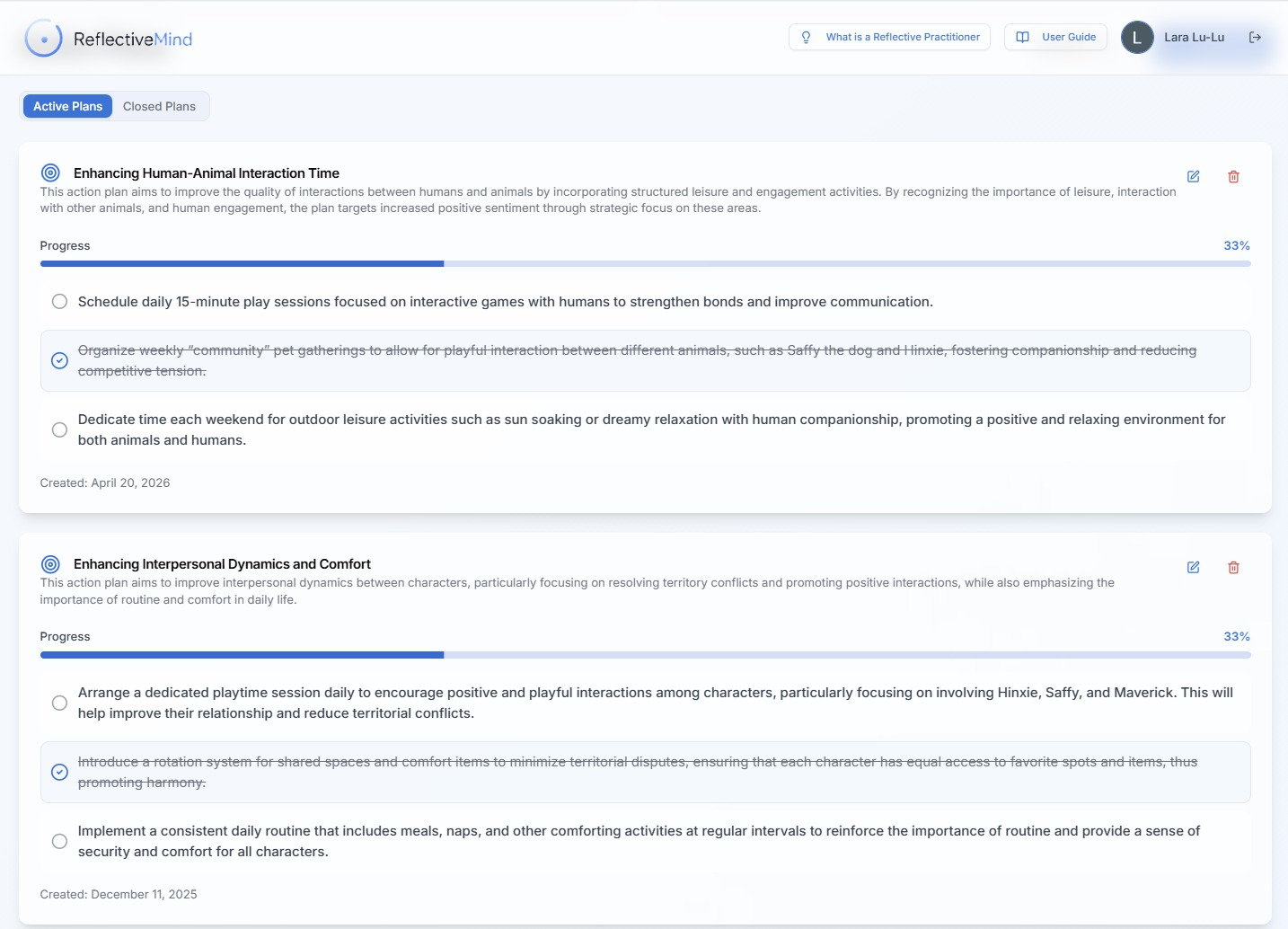Click the Human-Animal Interaction plan progress bar

pyautogui.click(x=645, y=264)
